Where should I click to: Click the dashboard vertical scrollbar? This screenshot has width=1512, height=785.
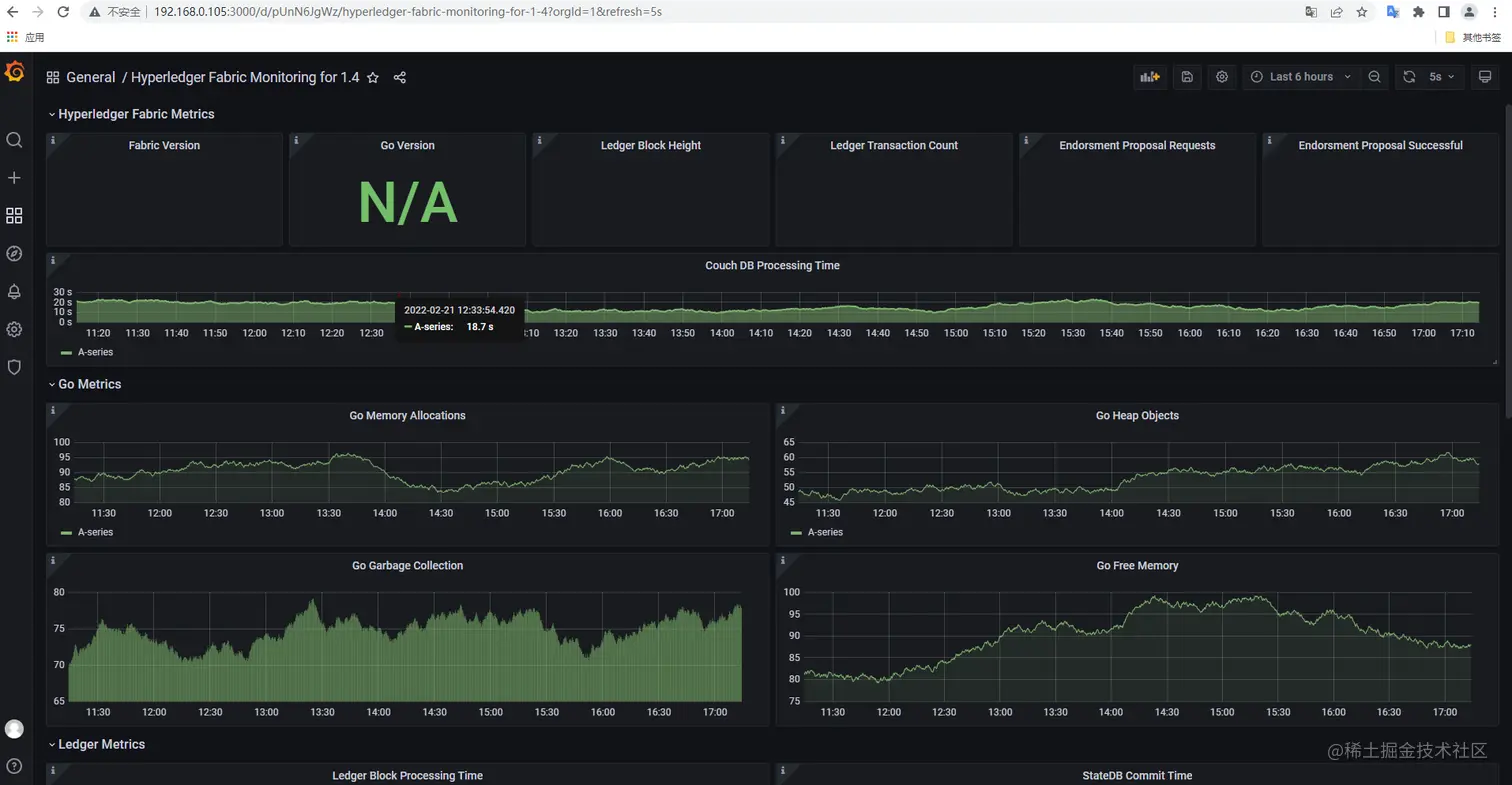[x=1508, y=260]
